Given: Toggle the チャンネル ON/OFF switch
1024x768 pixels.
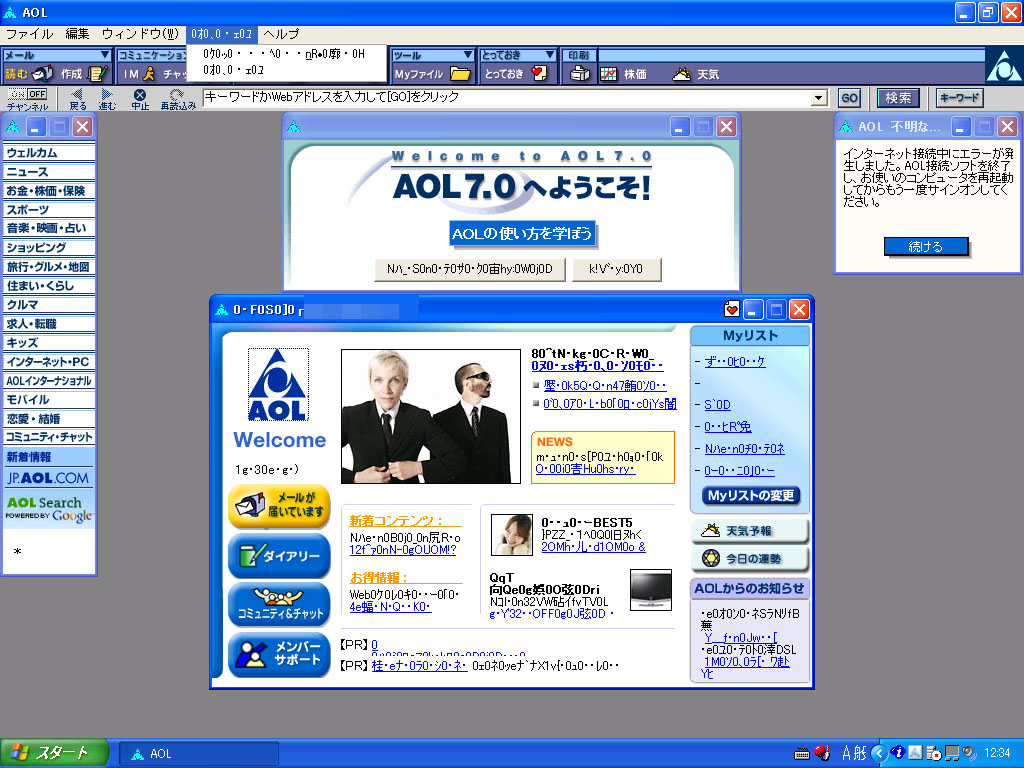Looking at the screenshot, I should click(x=27, y=94).
